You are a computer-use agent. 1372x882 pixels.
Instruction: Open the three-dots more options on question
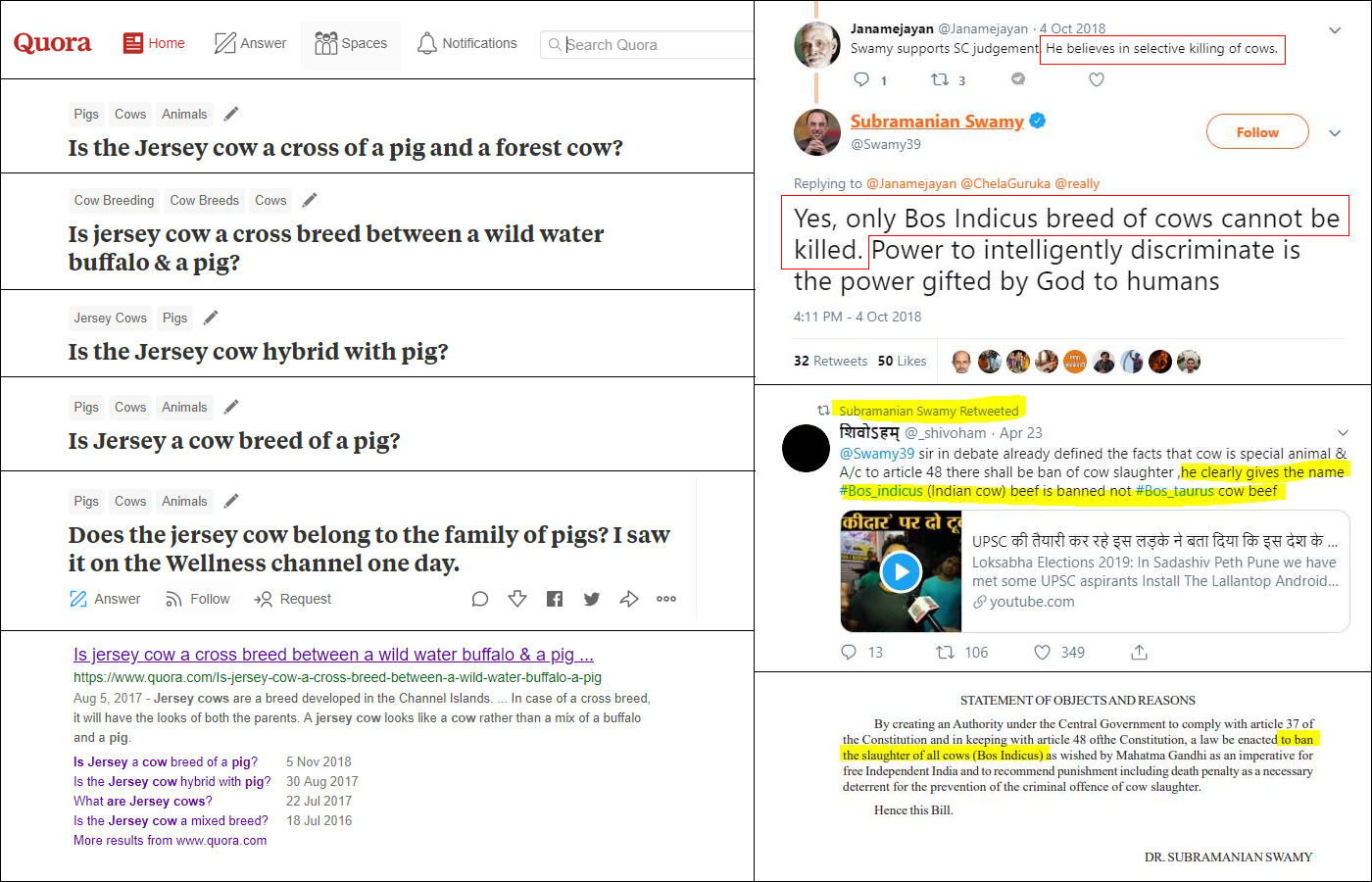[666, 599]
